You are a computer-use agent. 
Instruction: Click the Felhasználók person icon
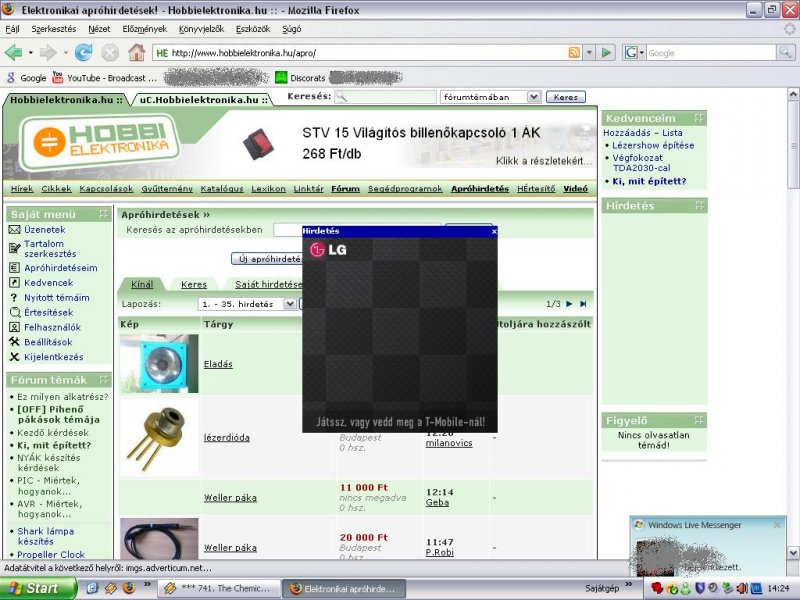(x=14, y=328)
